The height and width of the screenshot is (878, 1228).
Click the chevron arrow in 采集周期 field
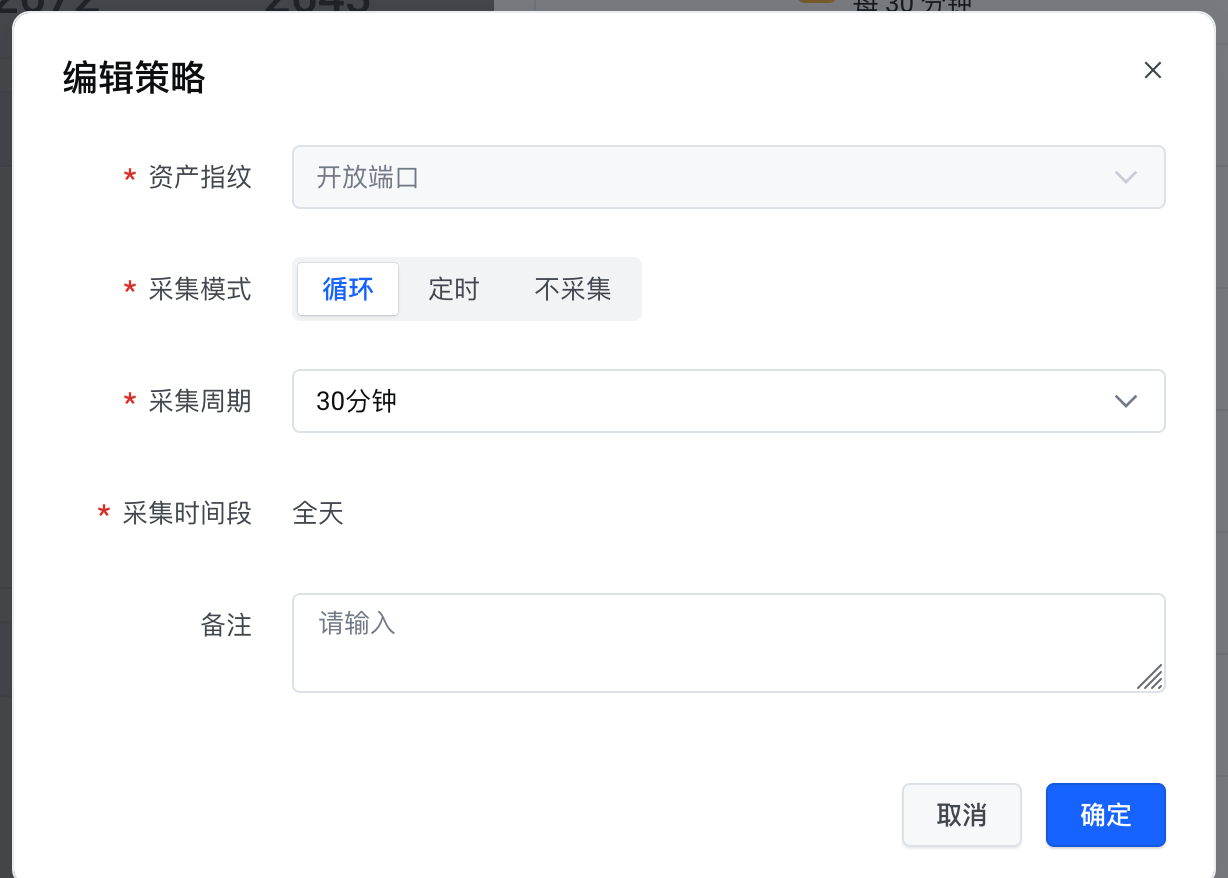[1125, 402]
